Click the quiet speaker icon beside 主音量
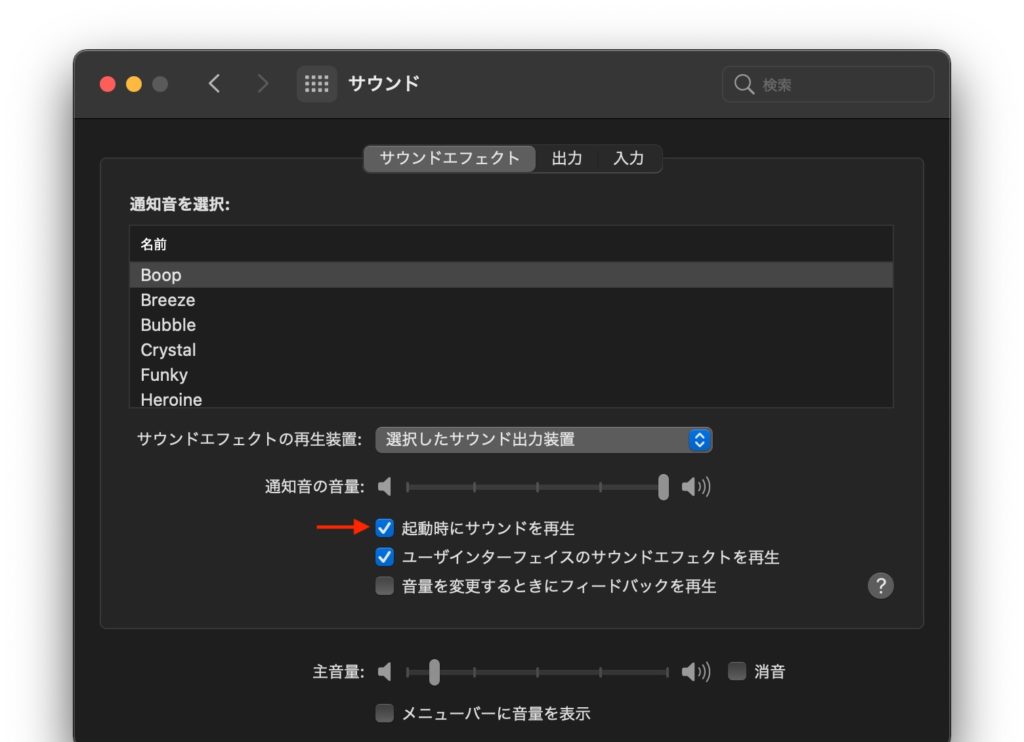Viewport: 1024px width, 742px height. click(385, 672)
